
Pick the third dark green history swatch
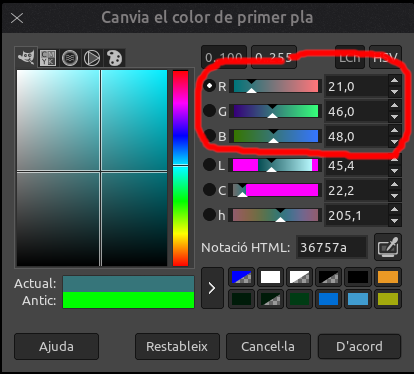(299, 299)
